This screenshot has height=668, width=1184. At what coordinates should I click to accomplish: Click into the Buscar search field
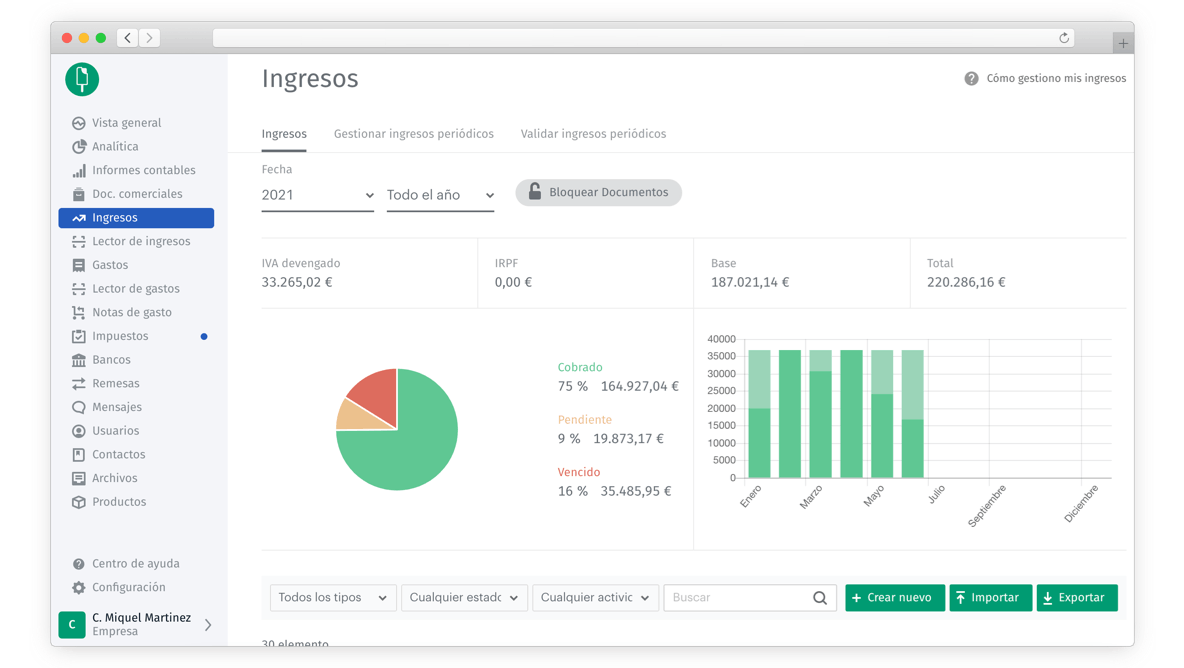pos(738,598)
